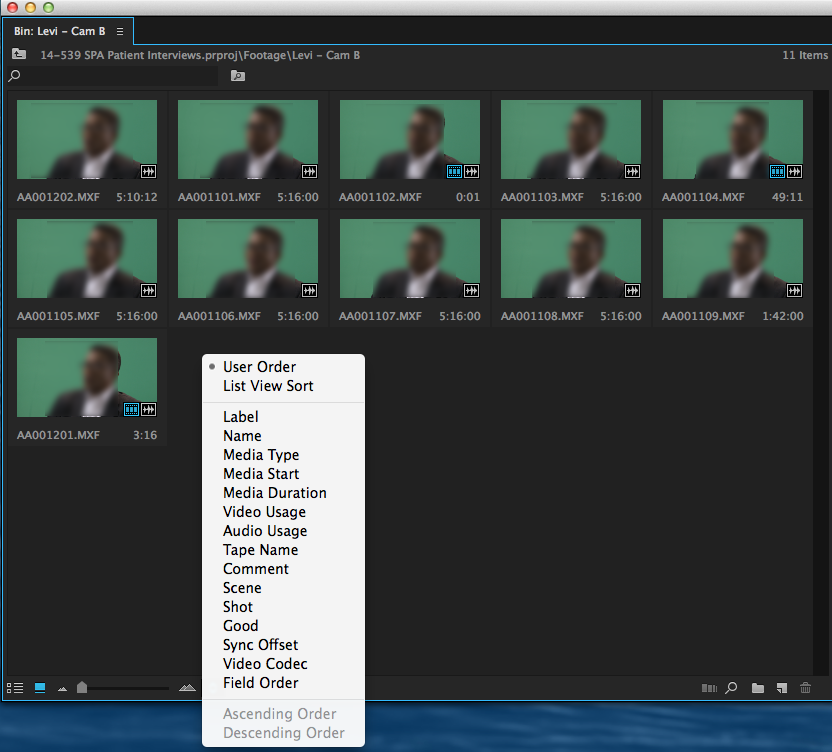Sort icons by Sync Offset
832x752 pixels.
pos(283,645)
